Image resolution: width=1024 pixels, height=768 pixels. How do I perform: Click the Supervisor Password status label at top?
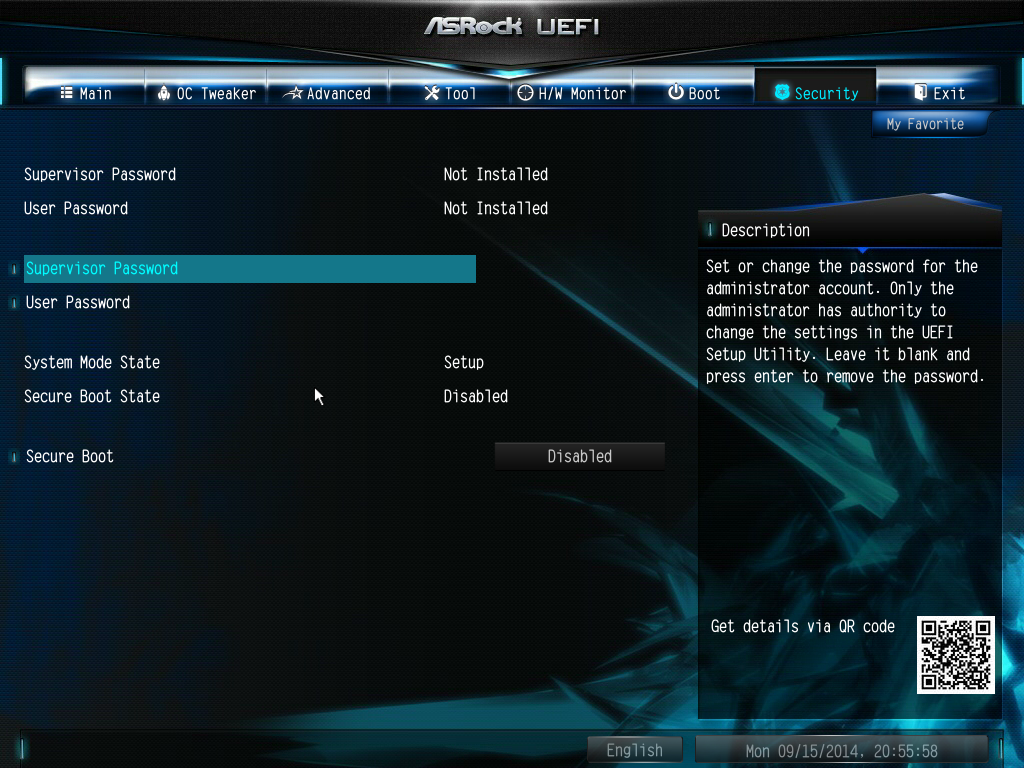[100, 174]
